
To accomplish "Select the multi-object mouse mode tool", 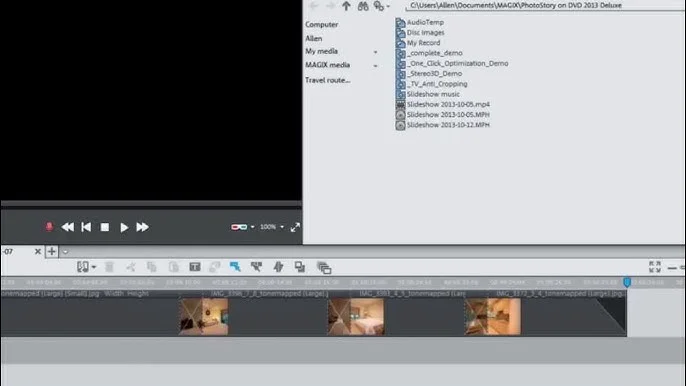I will [x=256, y=267].
